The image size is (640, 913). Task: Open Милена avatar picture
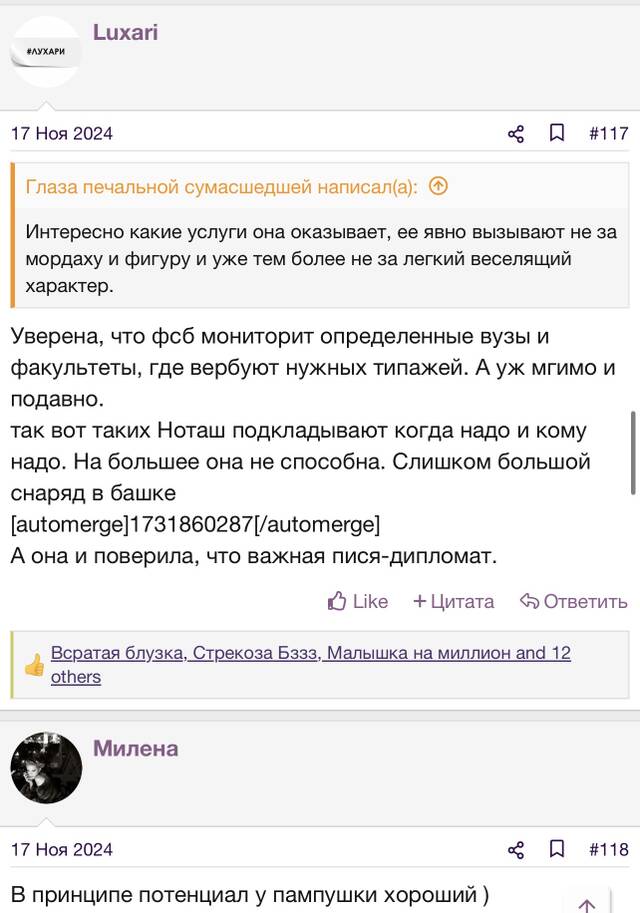[46, 768]
